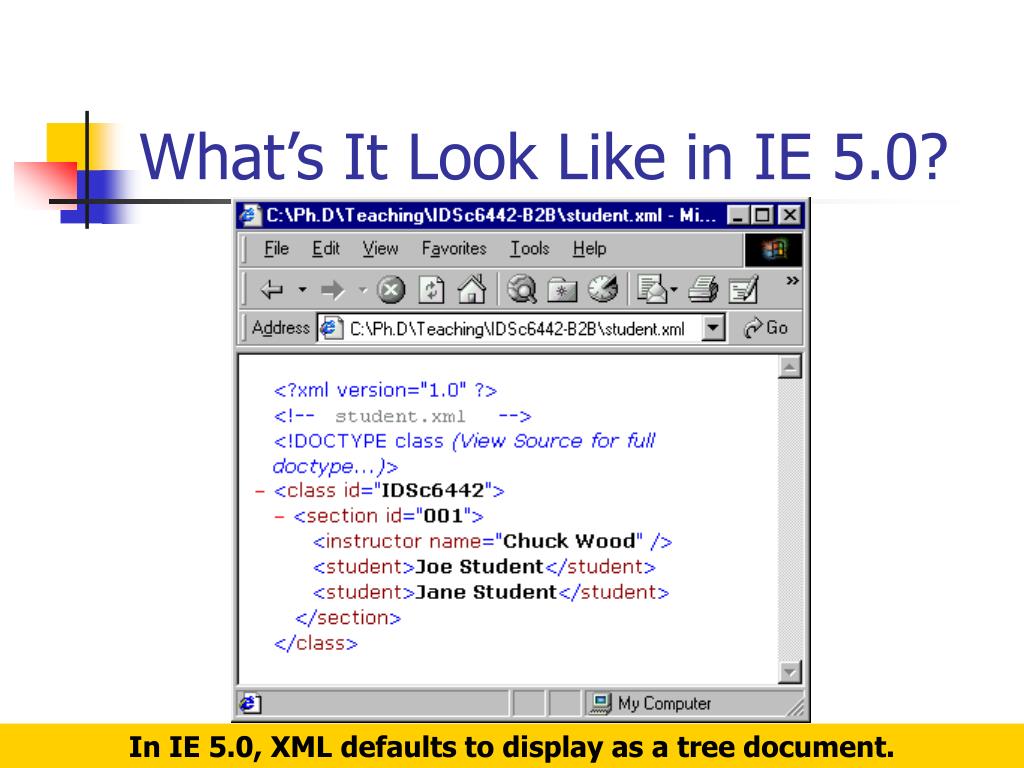The image size is (1024, 768).
Task: Click the student.xml comment text
Action: click(400, 417)
